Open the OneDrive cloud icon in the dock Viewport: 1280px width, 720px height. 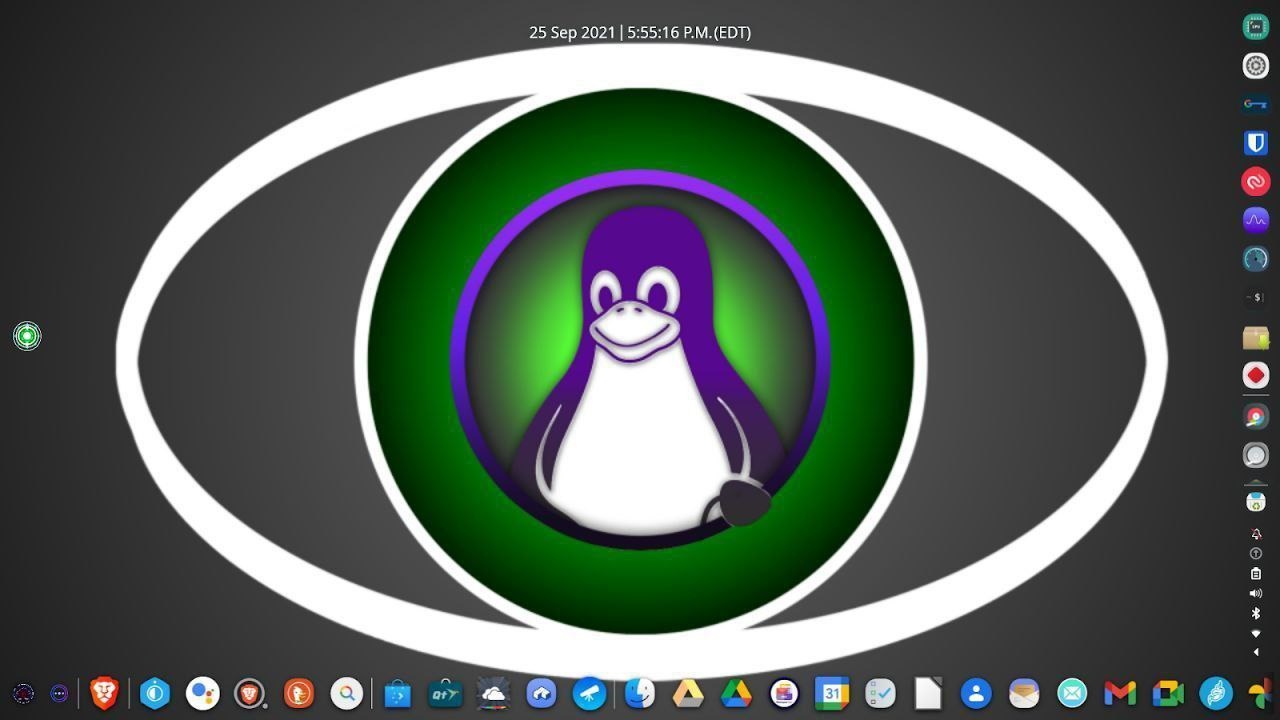[x=493, y=693]
